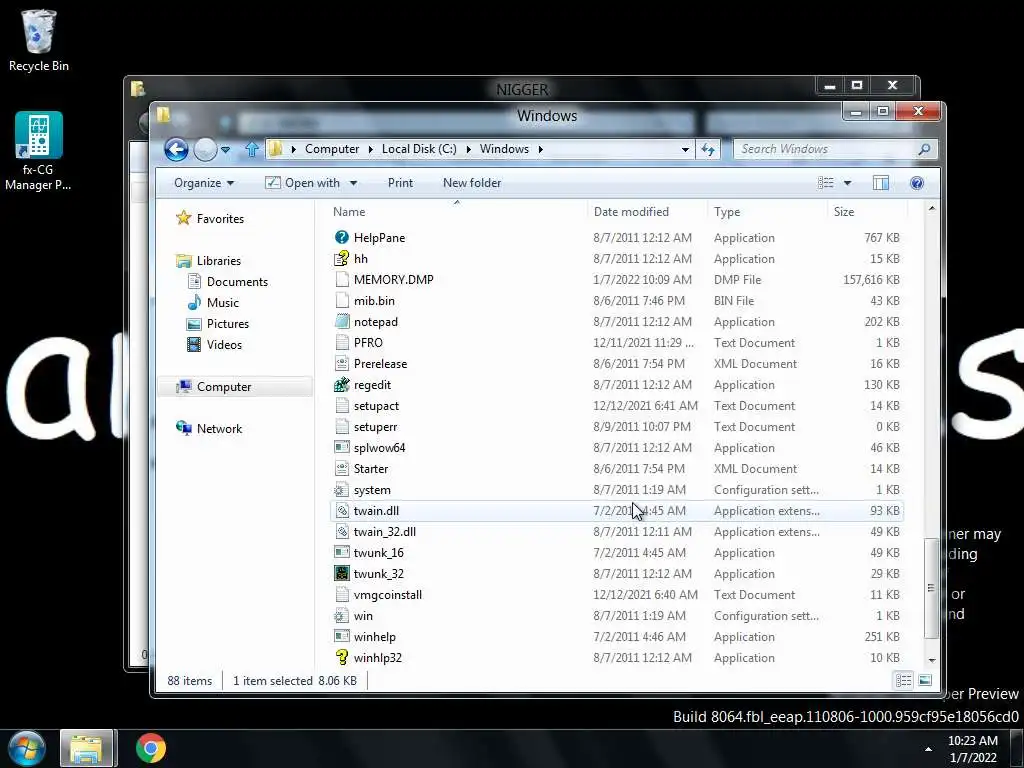Select the hh application icon
Image resolution: width=1024 pixels, height=768 pixels.
(342, 259)
